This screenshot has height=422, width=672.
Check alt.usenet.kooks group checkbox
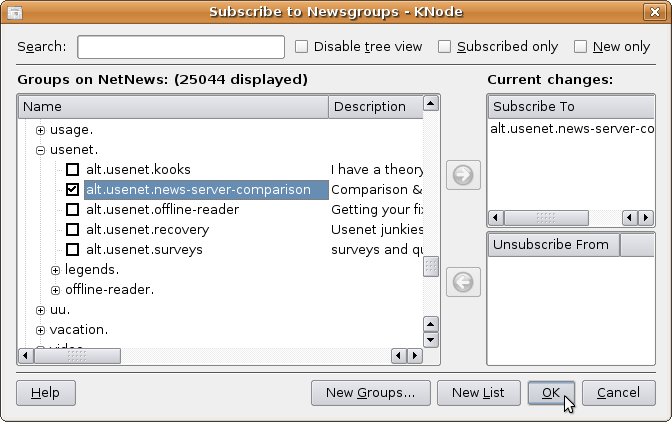[72, 170]
